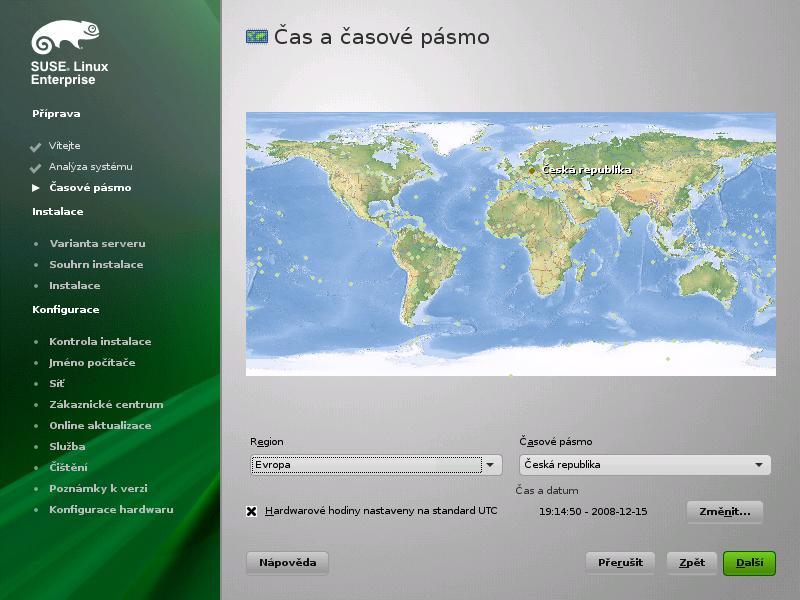Open the Časové pásmo dropdown showing Česká republika
This screenshot has height=600, width=800.
tap(645, 465)
